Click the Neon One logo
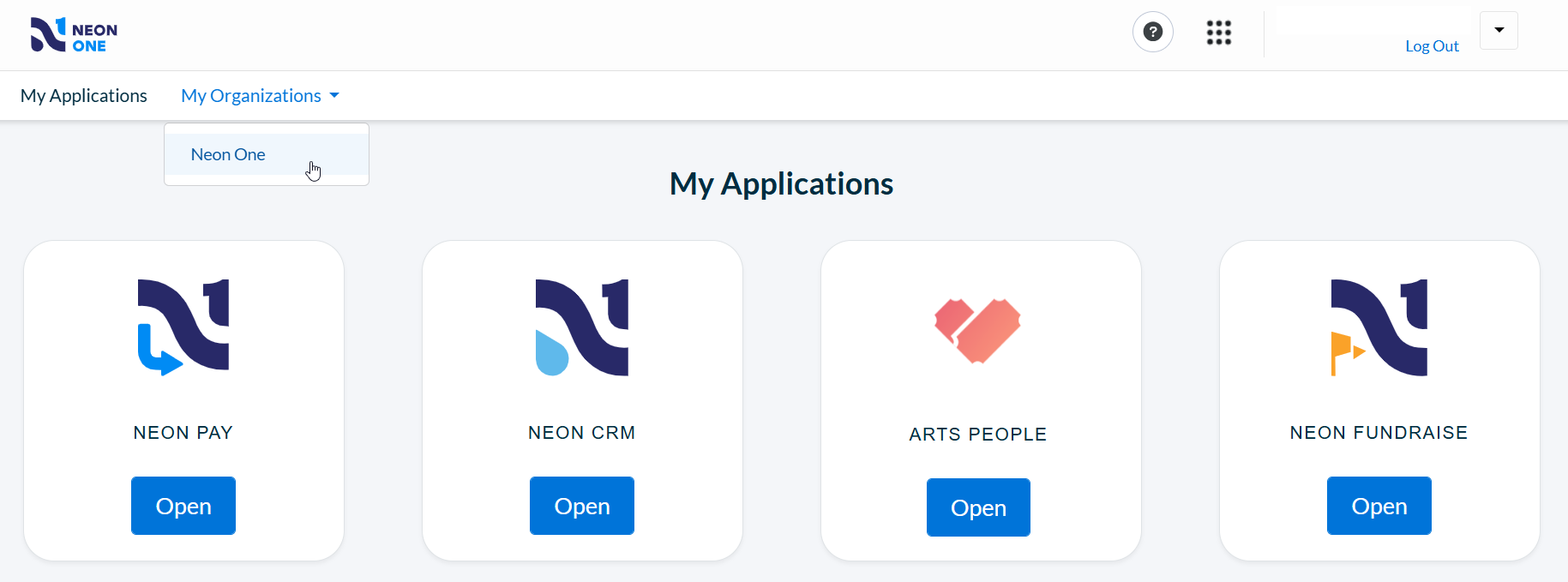1568x582 pixels. [74, 35]
